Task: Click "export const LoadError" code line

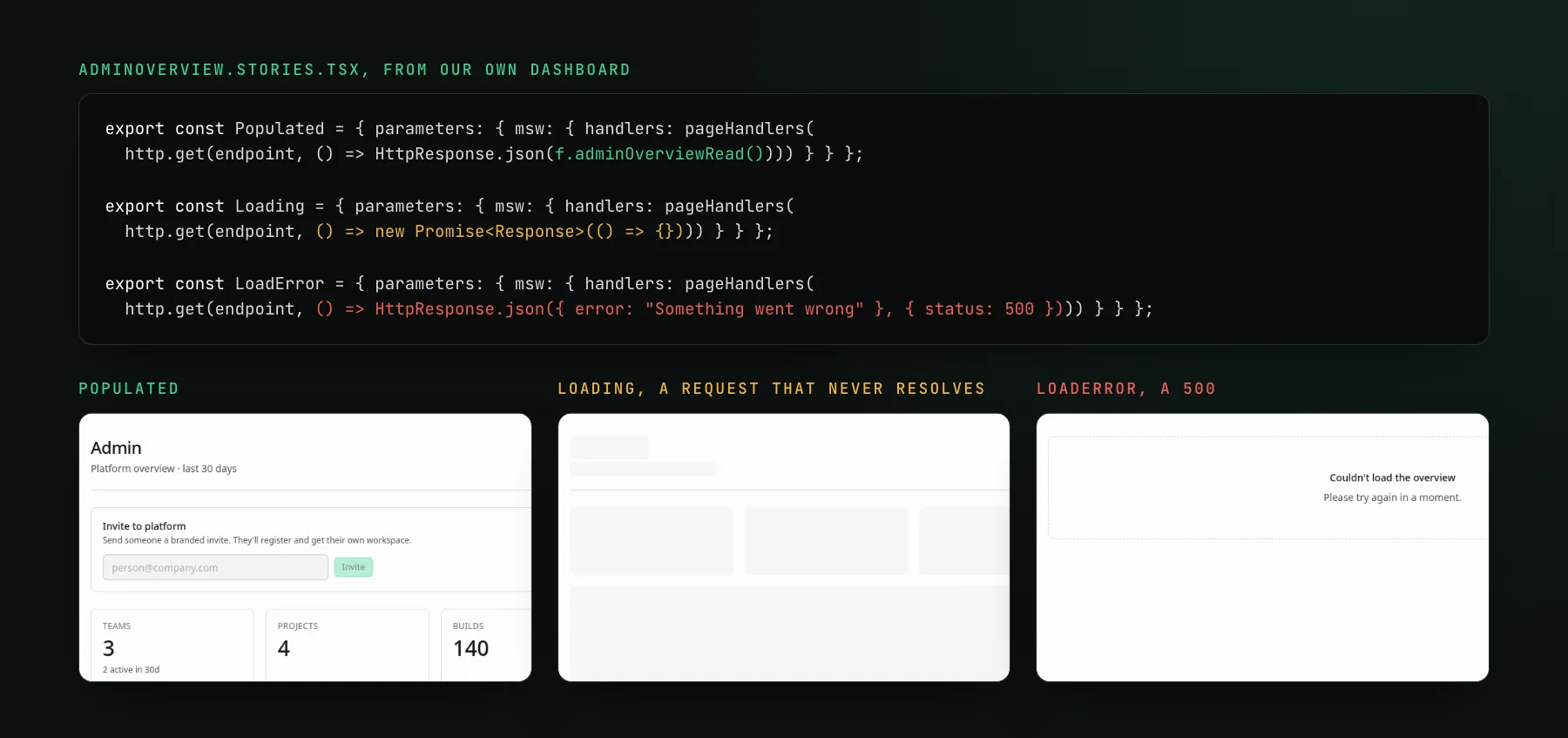Action: tap(460, 284)
